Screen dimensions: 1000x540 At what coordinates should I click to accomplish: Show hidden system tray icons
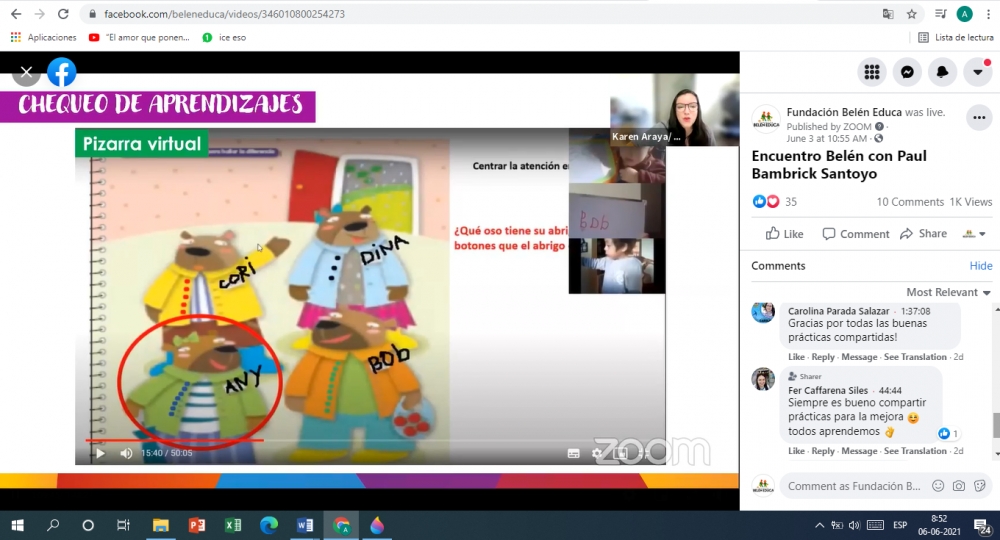tap(820, 525)
